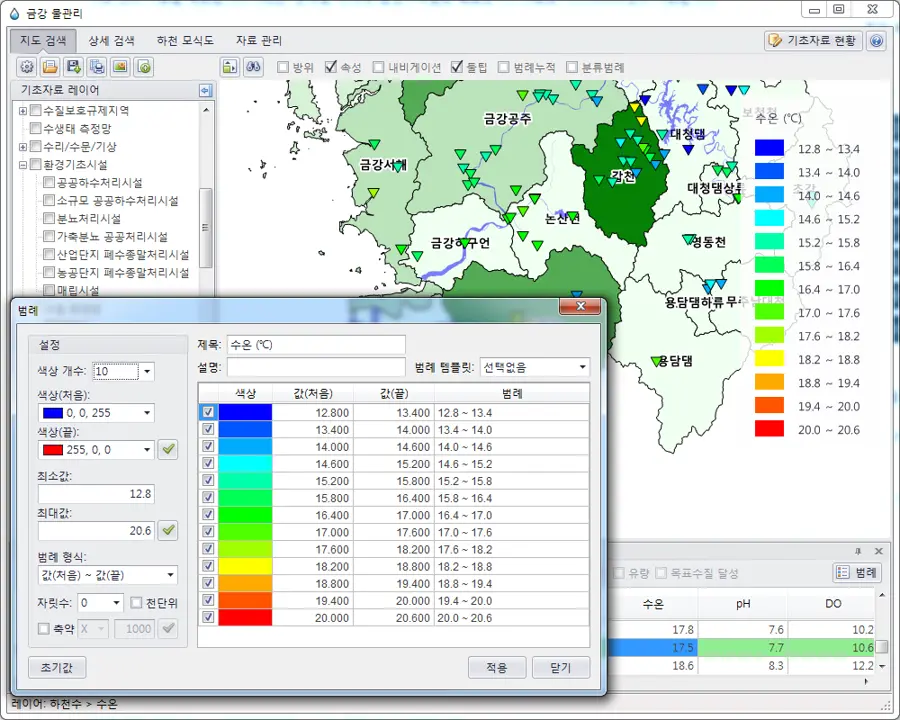
Task: Enable the 내비게이션 checkbox
Action: pos(378,67)
